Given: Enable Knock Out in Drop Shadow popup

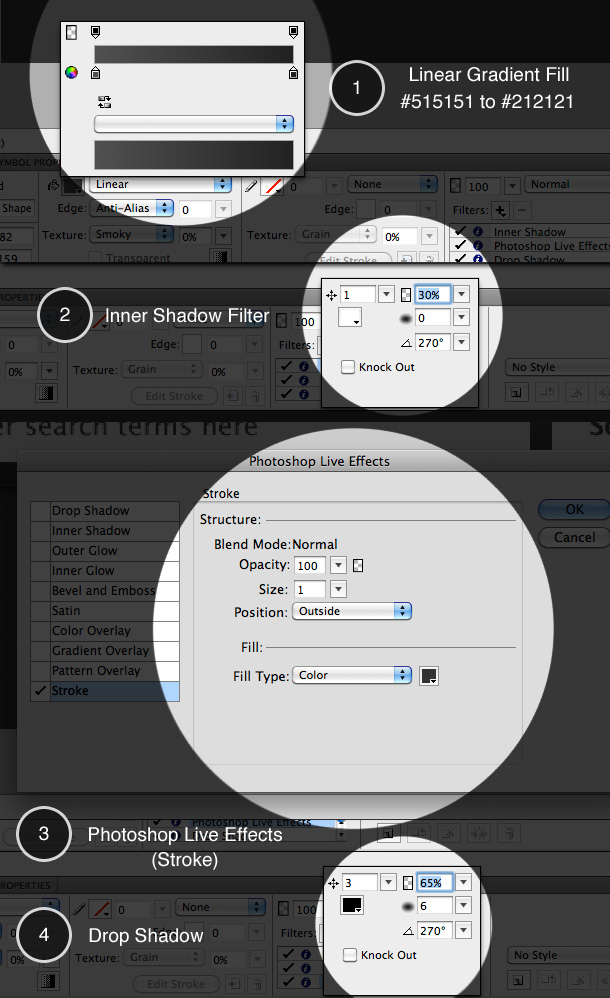Looking at the screenshot, I should pos(348,955).
